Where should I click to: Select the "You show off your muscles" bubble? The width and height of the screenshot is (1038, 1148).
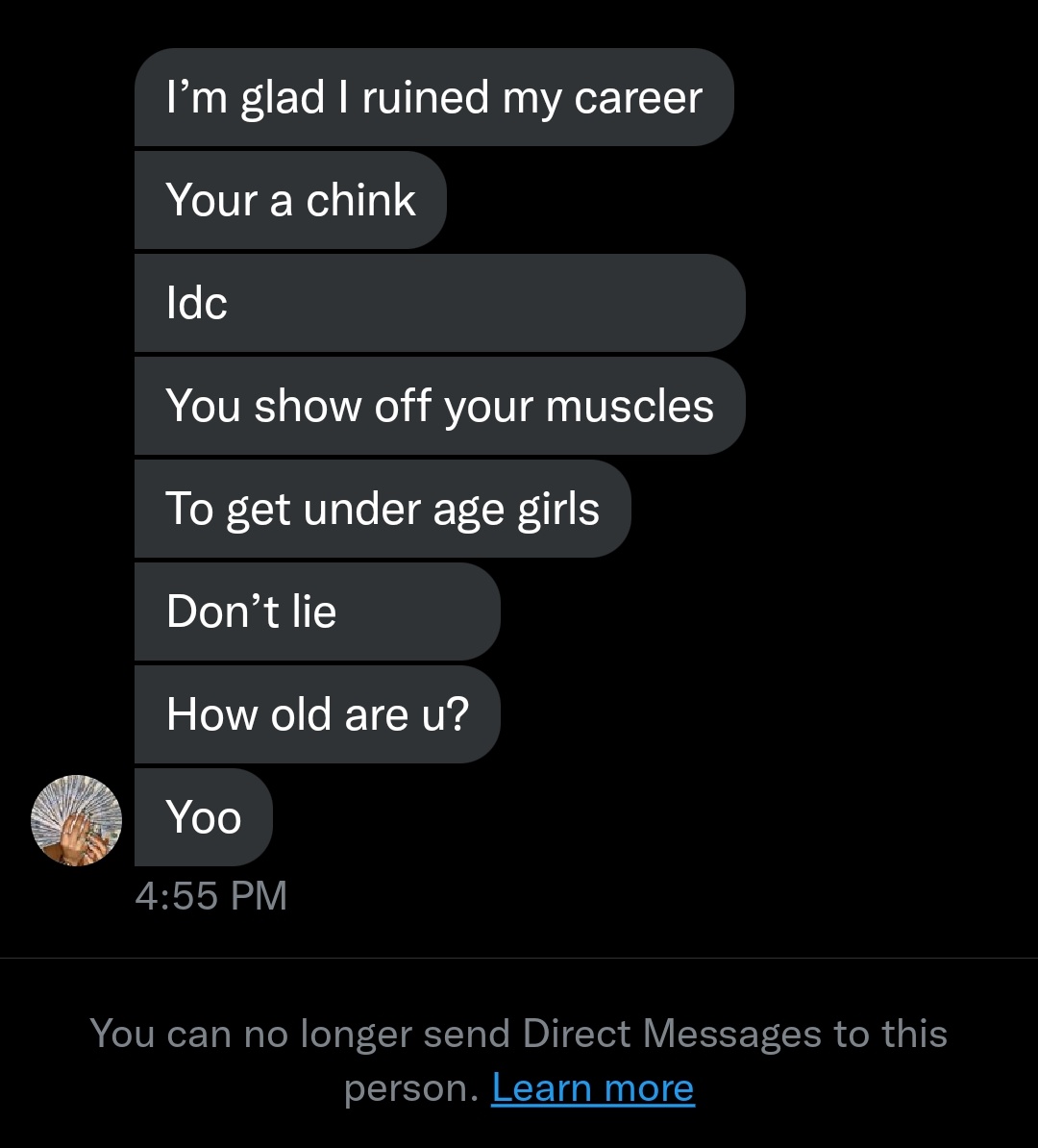click(x=438, y=406)
